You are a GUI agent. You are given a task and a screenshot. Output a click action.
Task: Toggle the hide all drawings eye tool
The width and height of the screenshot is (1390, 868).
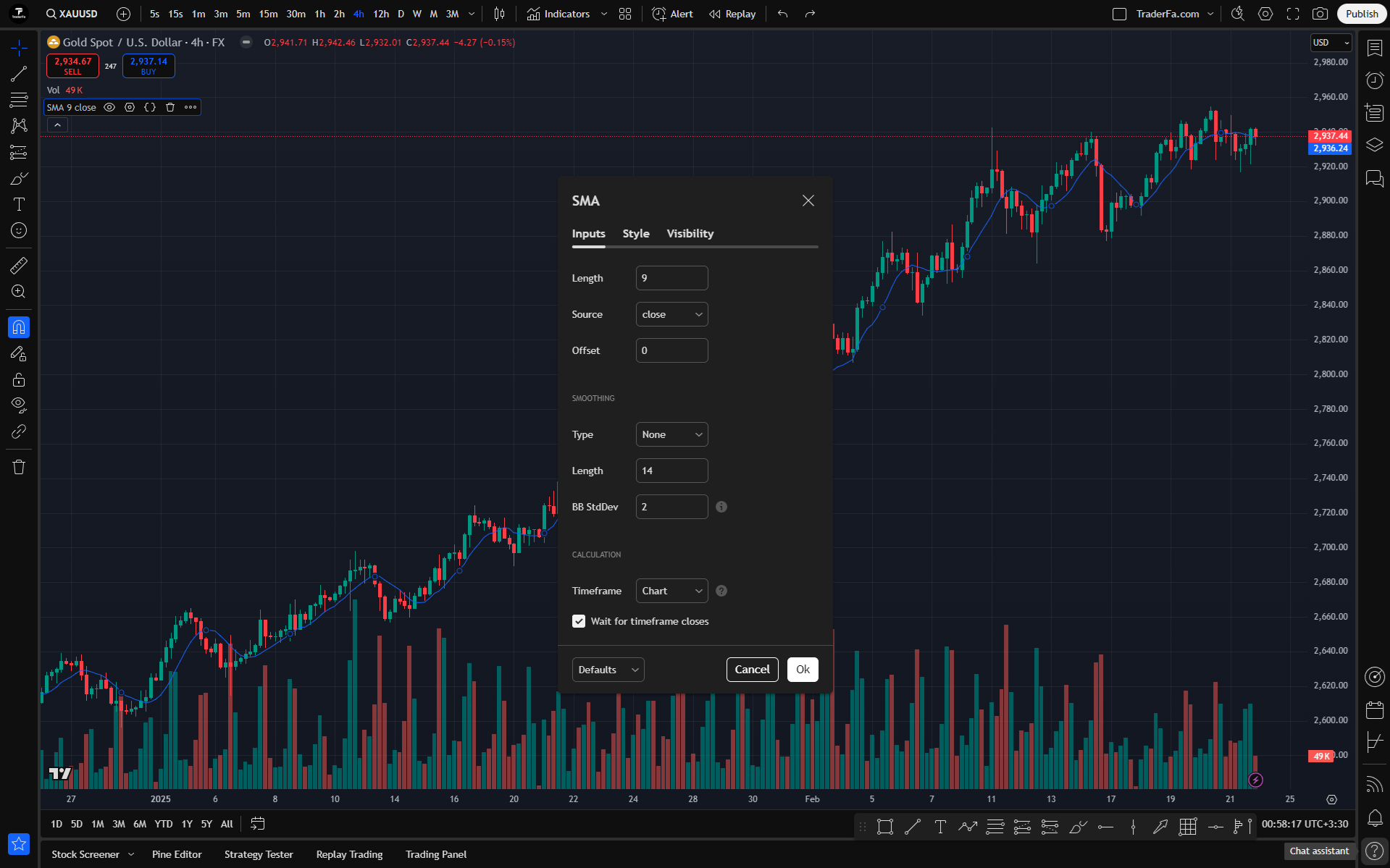point(19,404)
